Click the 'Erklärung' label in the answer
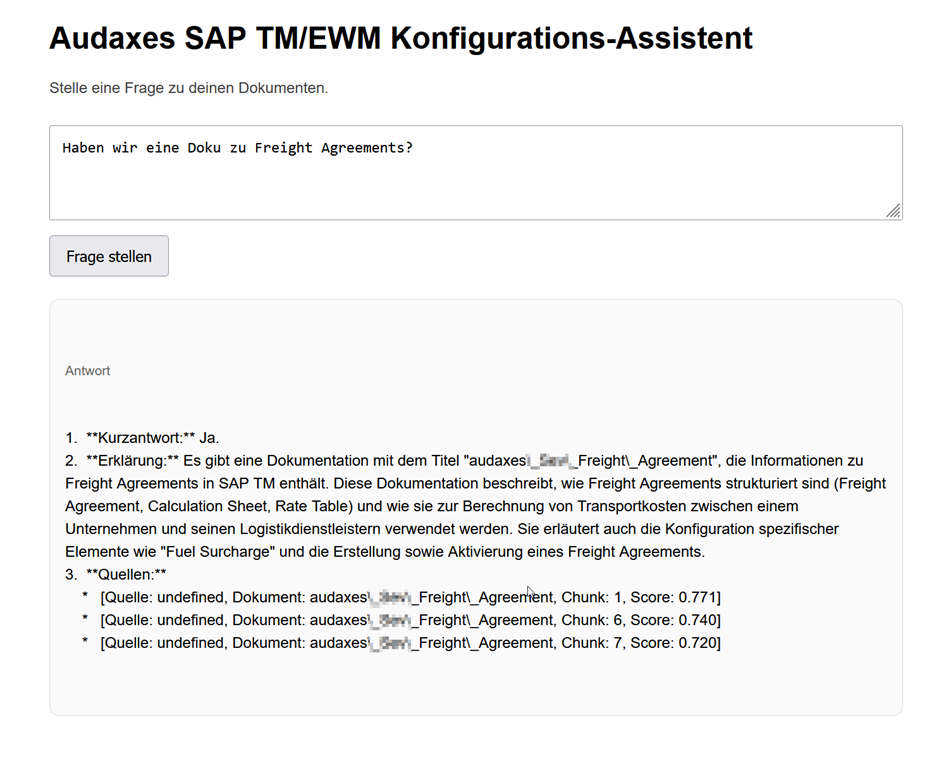939x758 pixels. tap(130, 461)
